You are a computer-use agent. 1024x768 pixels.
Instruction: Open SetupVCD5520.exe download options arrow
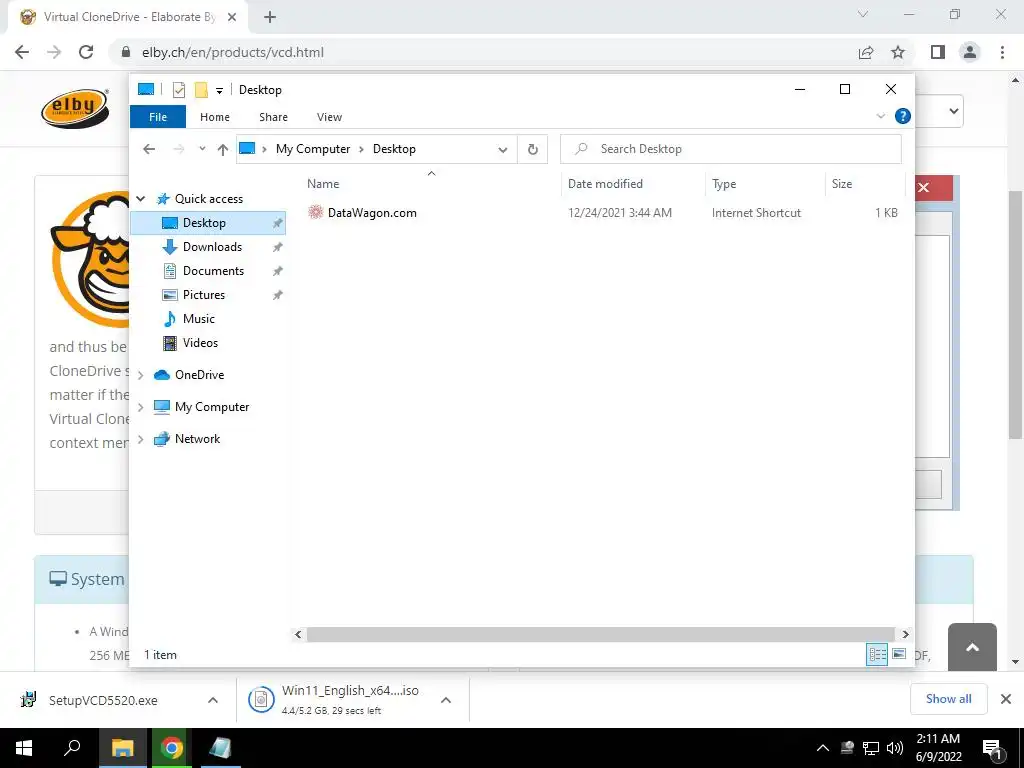(x=213, y=700)
